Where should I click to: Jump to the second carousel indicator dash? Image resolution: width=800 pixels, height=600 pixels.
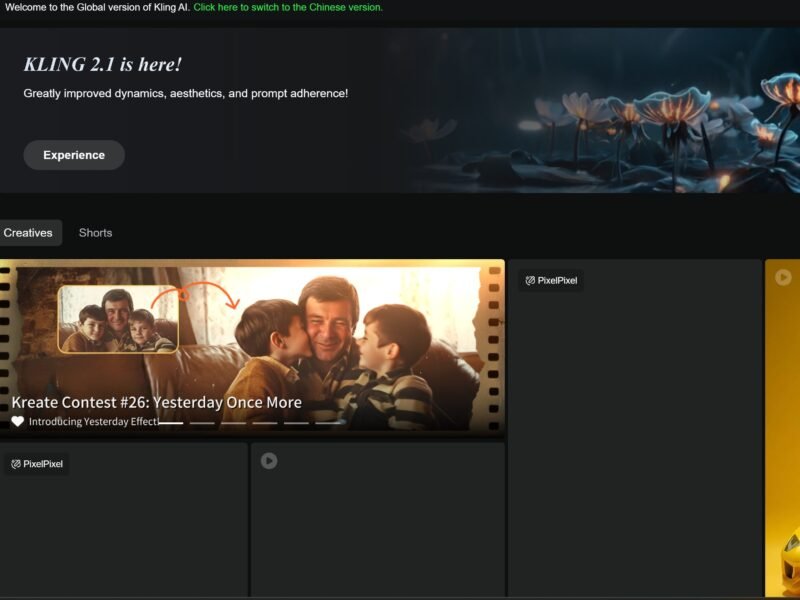[202, 423]
